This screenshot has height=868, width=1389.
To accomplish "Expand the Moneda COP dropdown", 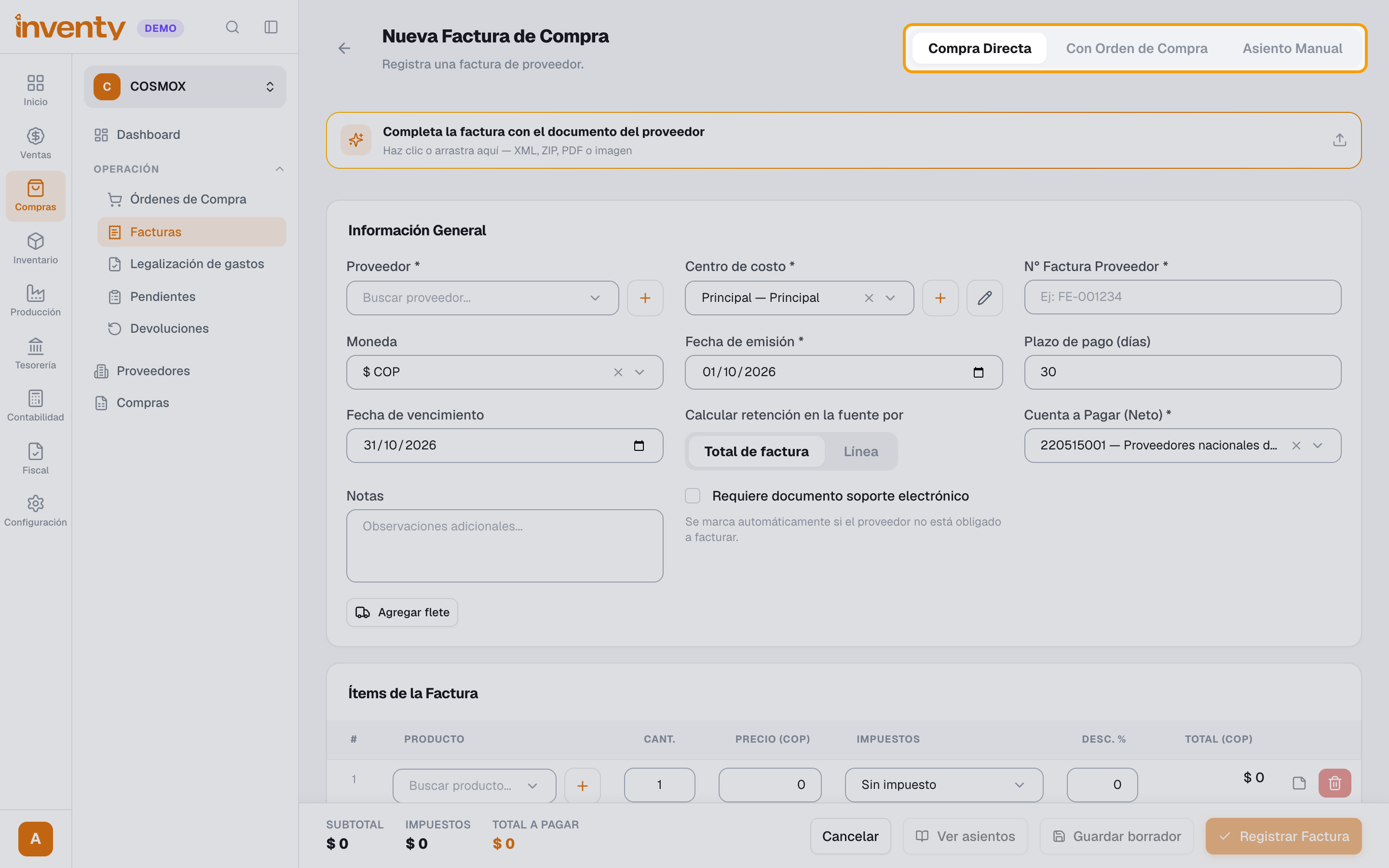I will (x=640, y=372).
